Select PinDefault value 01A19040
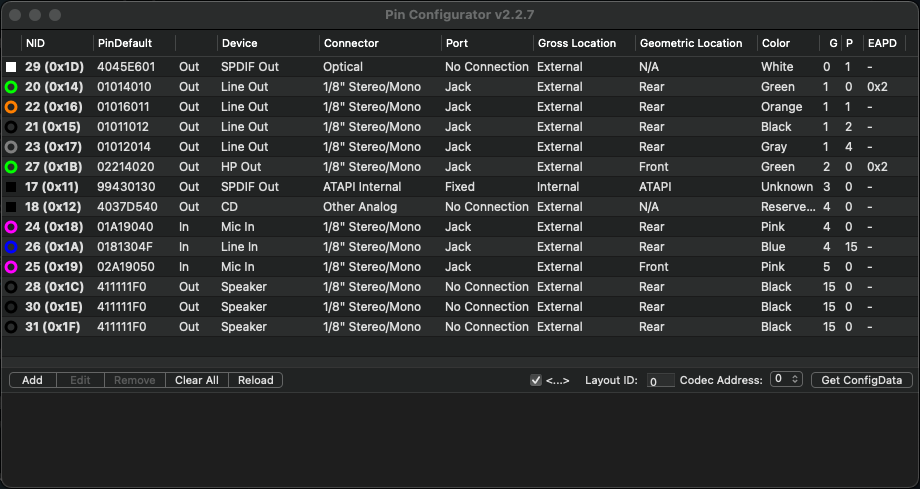This screenshot has height=489, width=920. pos(126,227)
